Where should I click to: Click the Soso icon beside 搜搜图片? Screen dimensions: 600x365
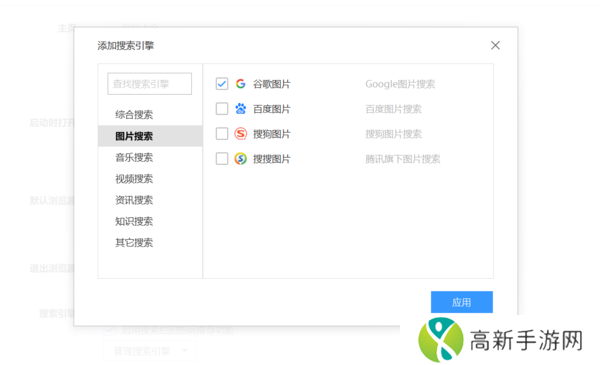coord(240,158)
